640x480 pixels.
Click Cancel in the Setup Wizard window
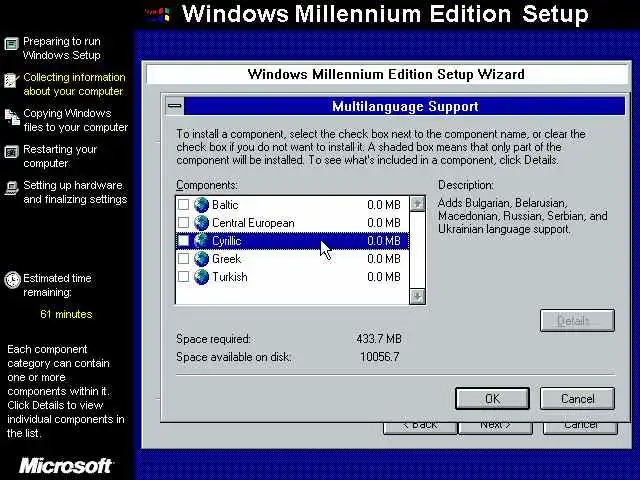(x=580, y=426)
